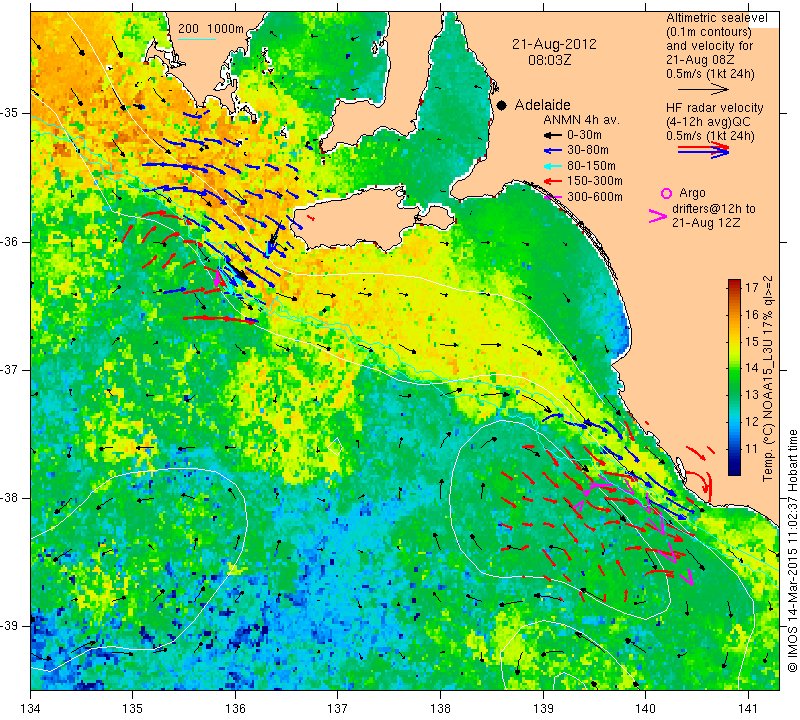The width and height of the screenshot is (800, 720).
Task: Select the 'Altimetric sealevel' heading text
Action: [717, 18]
